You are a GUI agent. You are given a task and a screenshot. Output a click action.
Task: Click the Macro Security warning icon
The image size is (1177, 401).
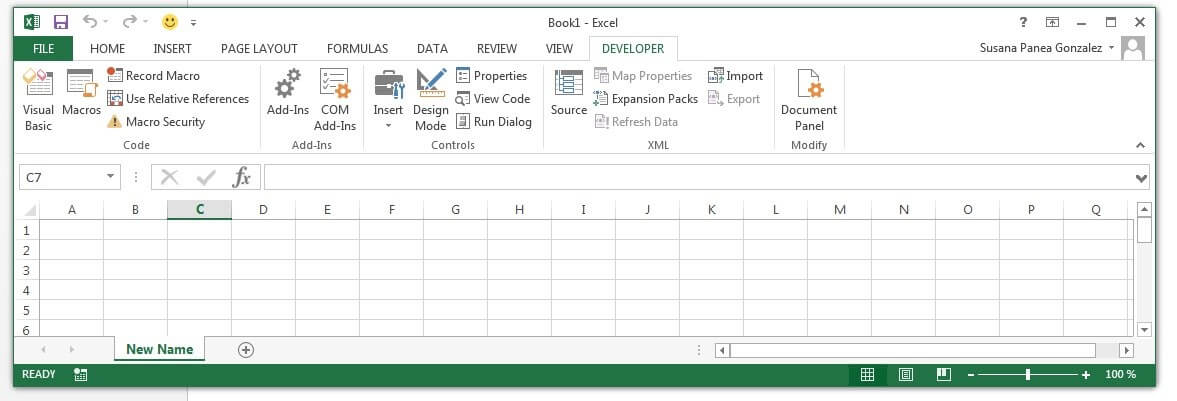click(115, 122)
